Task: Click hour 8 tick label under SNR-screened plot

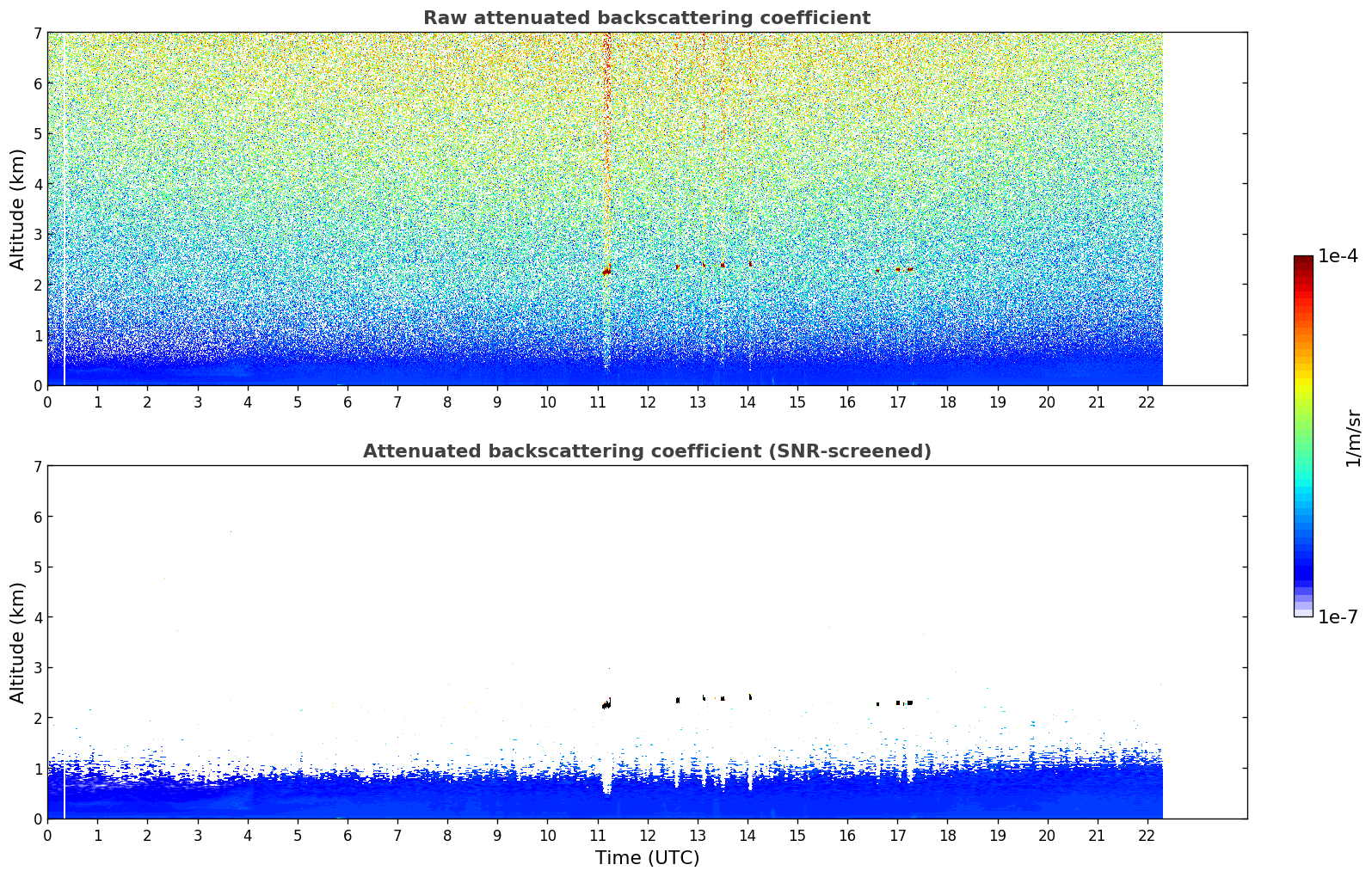Action: [447, 835]
